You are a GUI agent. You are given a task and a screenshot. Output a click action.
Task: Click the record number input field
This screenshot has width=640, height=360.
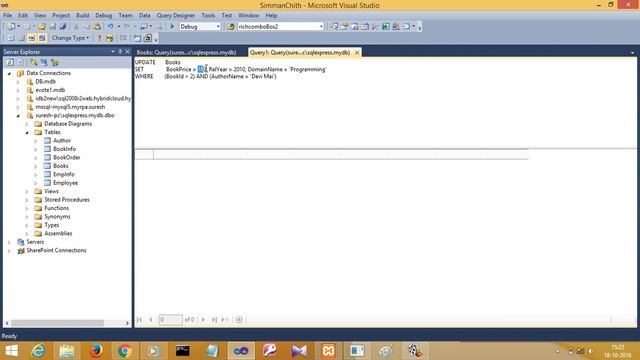click(171, 320)
